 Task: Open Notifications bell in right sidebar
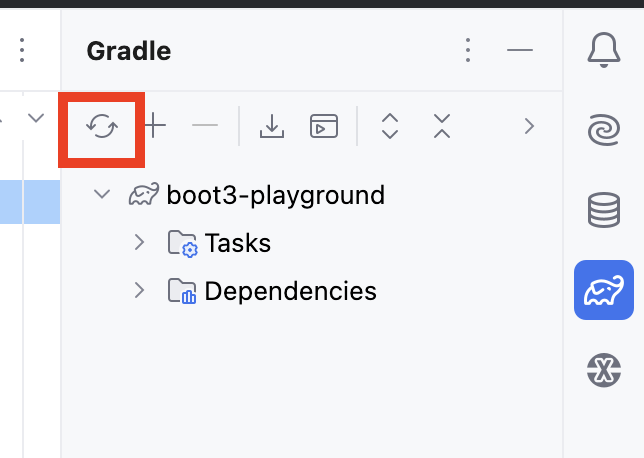pyautogui.click(x=604, y=50)
